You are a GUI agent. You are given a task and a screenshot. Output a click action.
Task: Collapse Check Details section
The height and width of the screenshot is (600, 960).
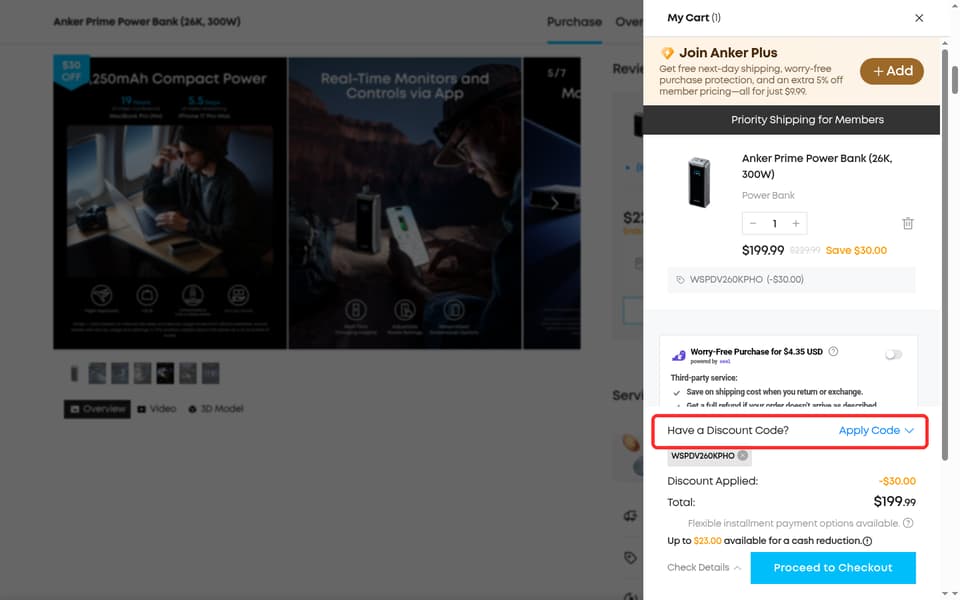click(704, 568)
